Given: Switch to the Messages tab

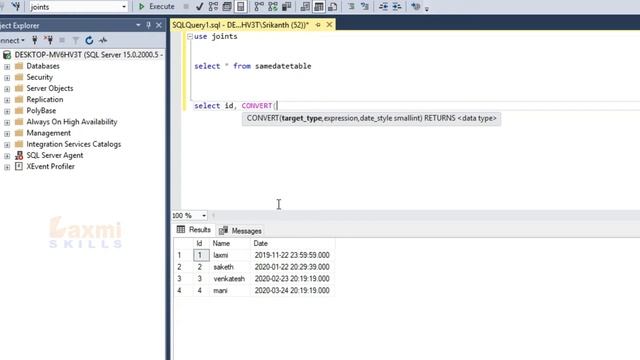Looking at the screenshot, I should pos(240,231).
